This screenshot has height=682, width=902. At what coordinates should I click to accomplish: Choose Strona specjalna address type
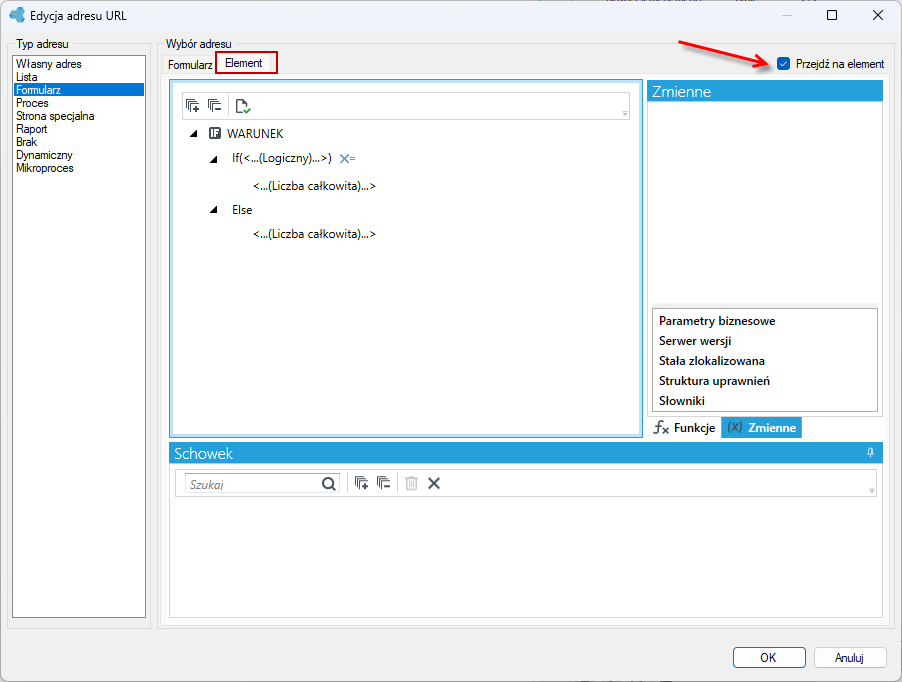click(79, 116)
